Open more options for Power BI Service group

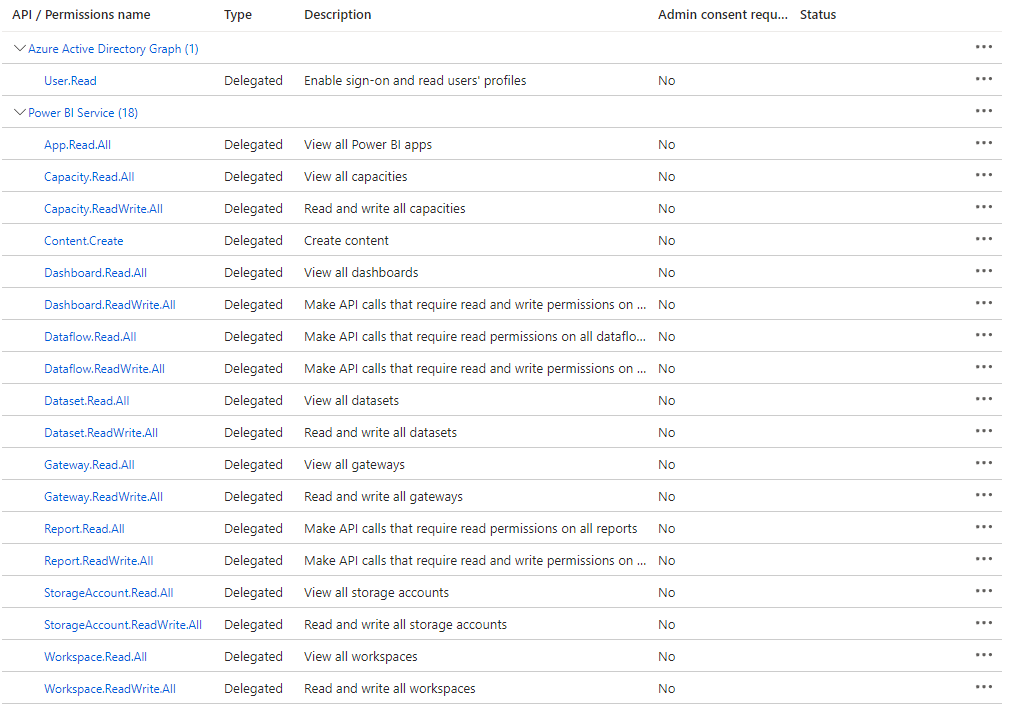coord(983,111)
